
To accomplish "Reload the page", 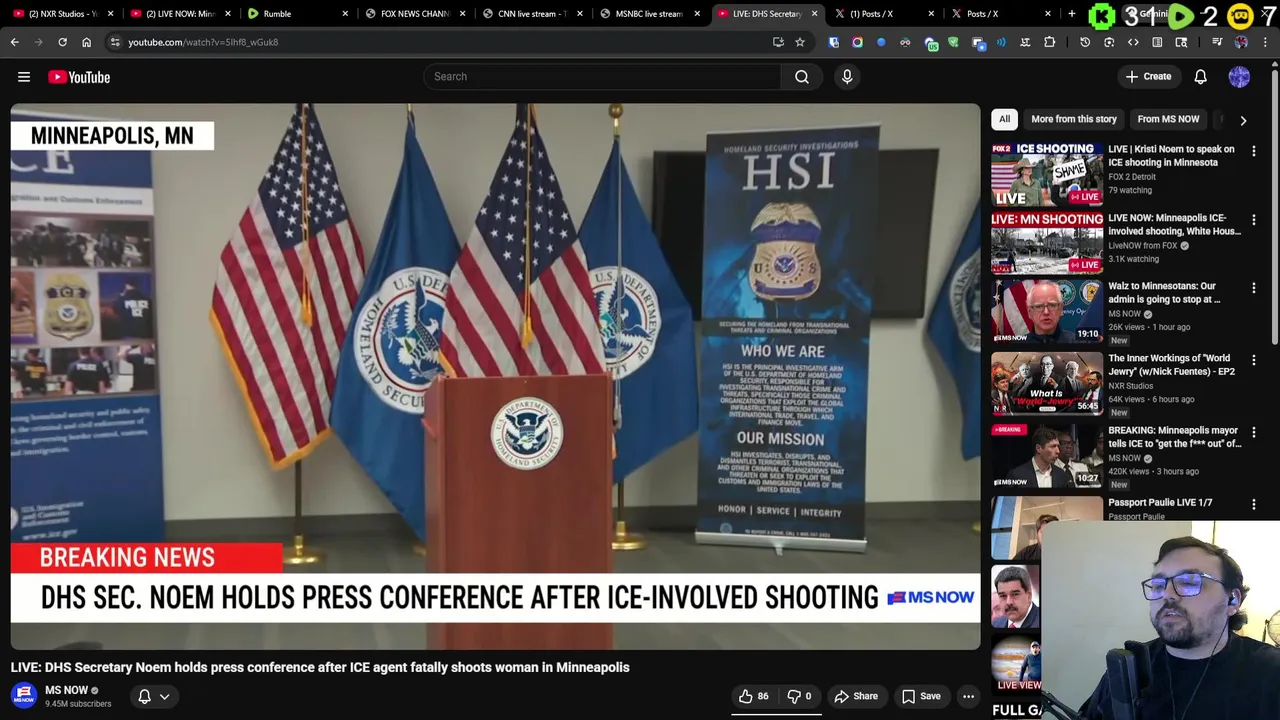I will (x=62, y=42).
